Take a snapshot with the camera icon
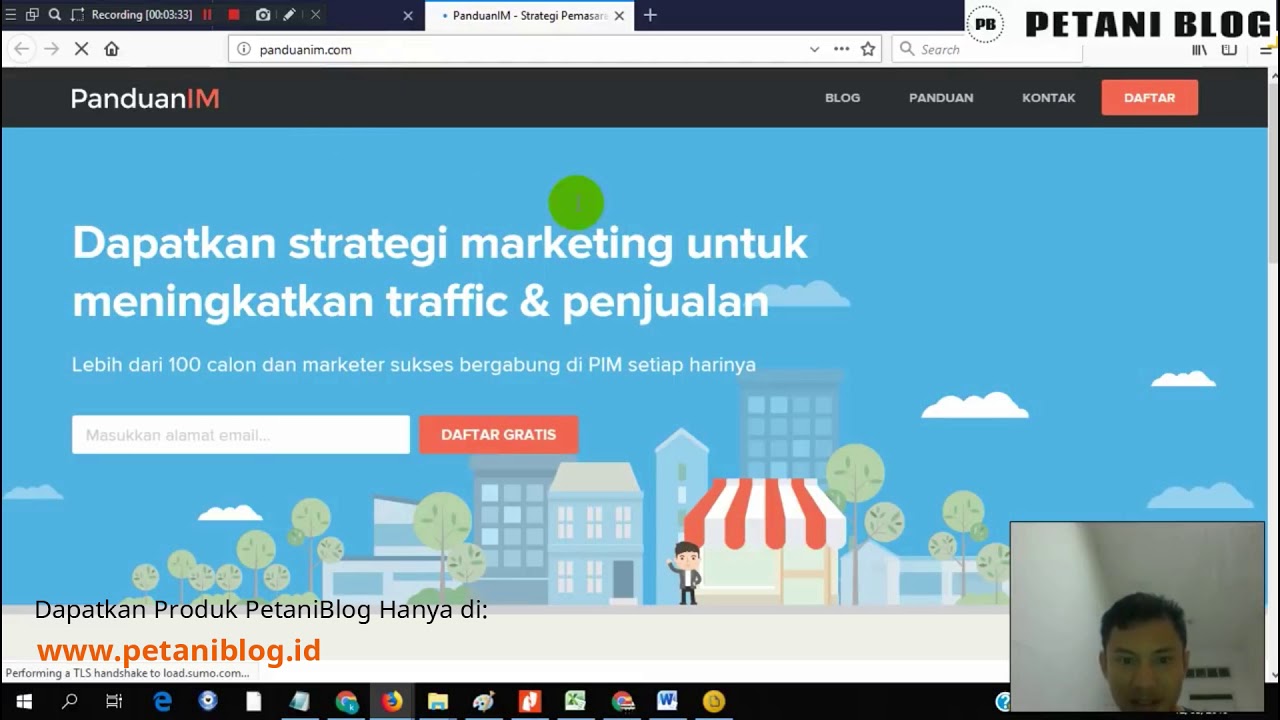Screen dimensions: 1280x720 click(263, 15)
